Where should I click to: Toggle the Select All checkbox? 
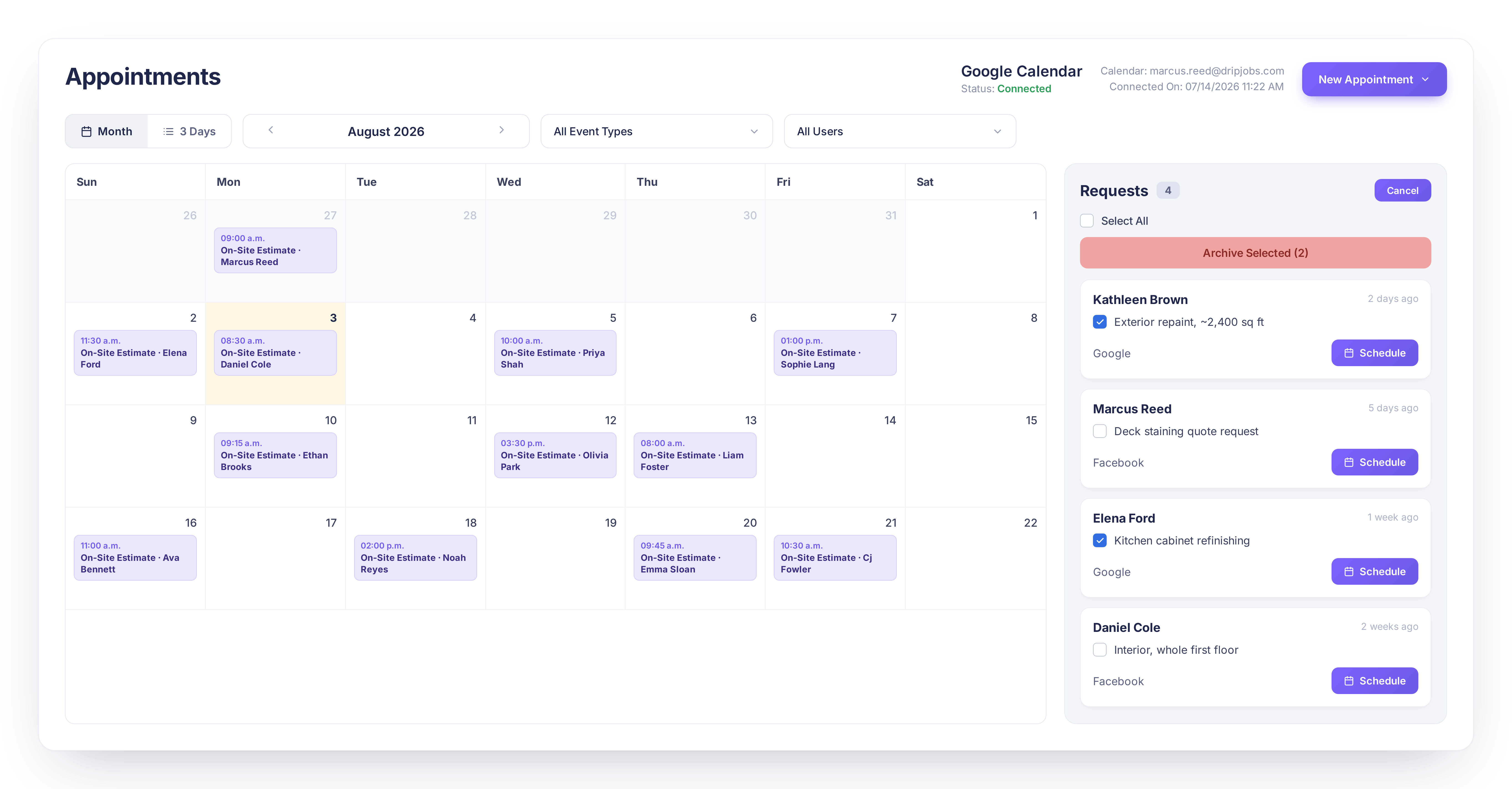(1087, 221)
